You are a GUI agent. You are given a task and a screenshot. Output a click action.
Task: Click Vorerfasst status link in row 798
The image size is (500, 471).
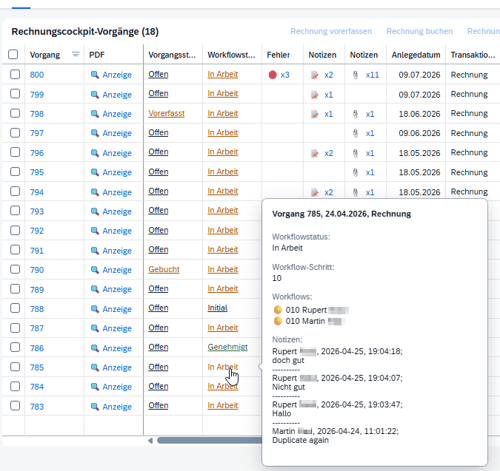[166, 113]
